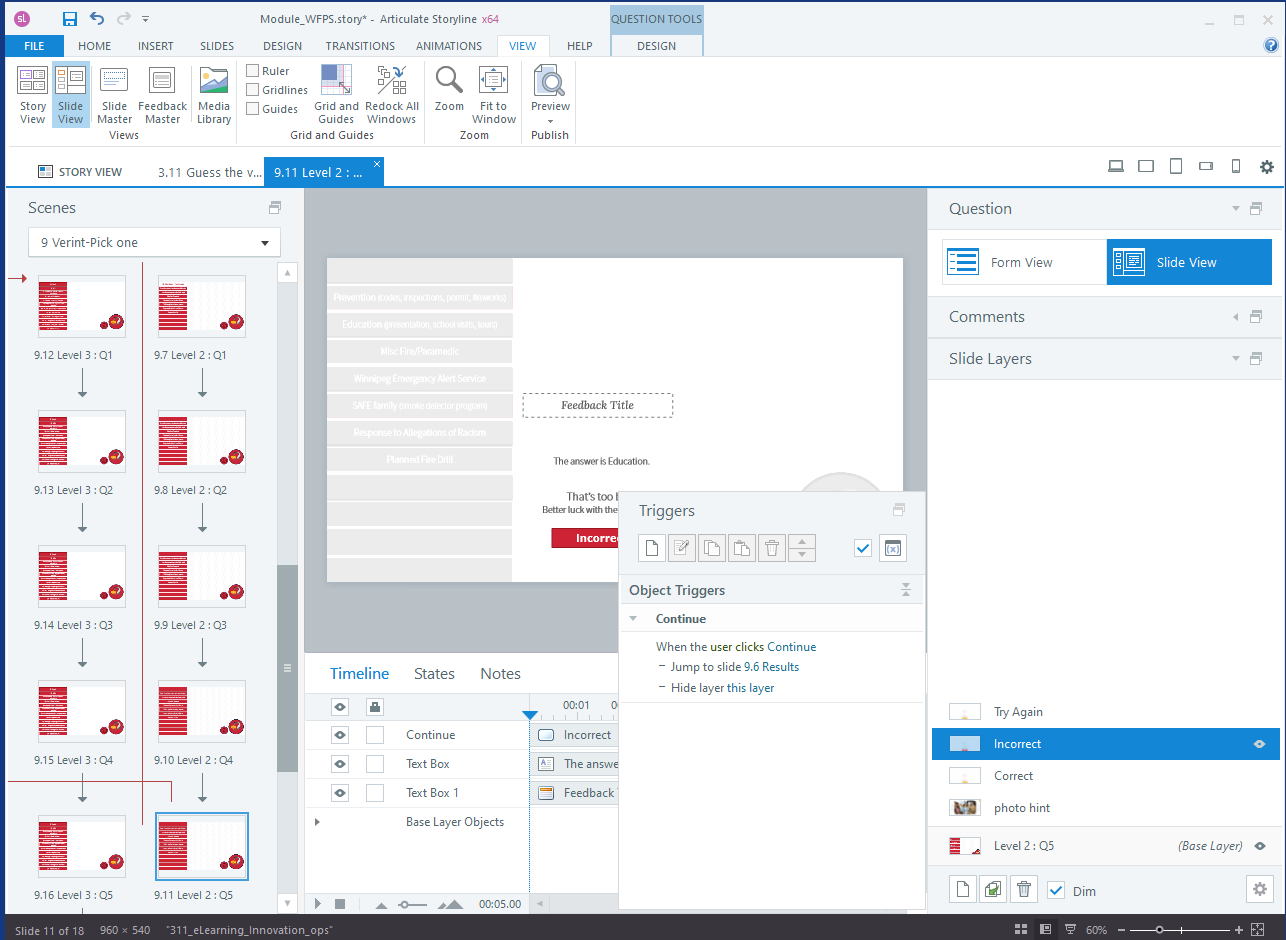The width and height of the screenshot is (1286, 940).
Task: Open the scene dropdown 9 Verint-Pick one
Action: 154,242
